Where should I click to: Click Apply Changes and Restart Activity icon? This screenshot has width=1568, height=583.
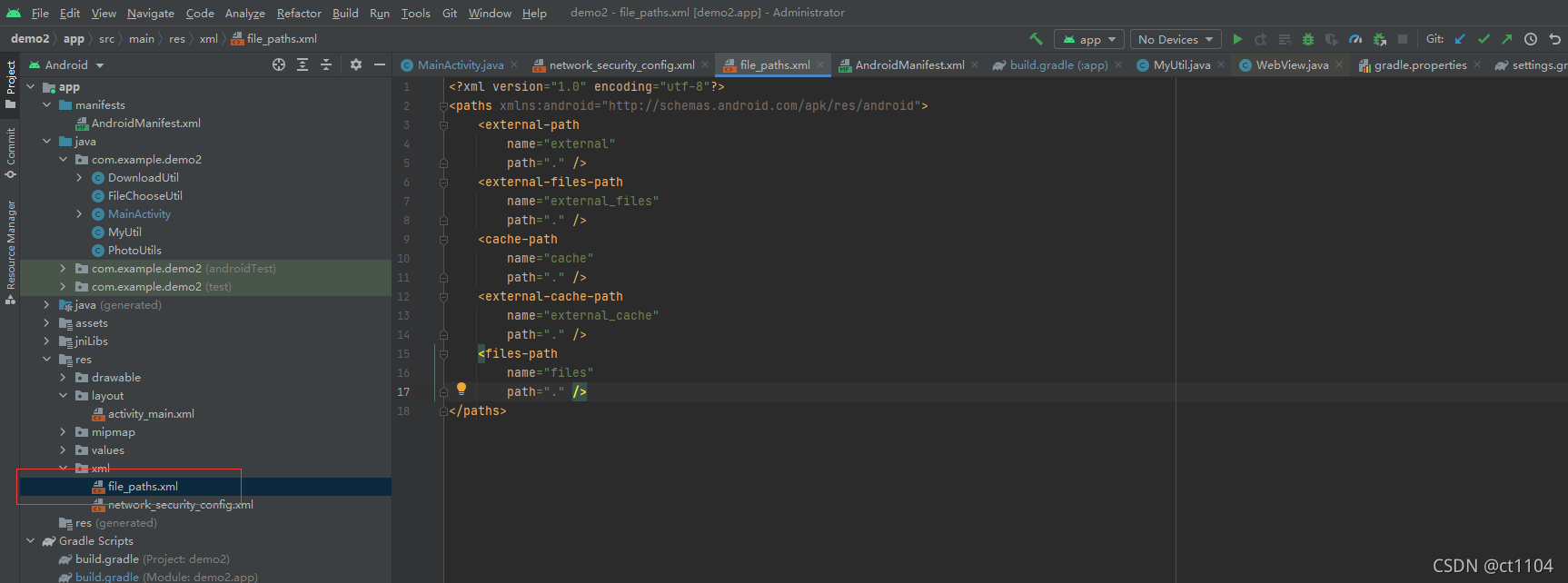click(1261, 39)
